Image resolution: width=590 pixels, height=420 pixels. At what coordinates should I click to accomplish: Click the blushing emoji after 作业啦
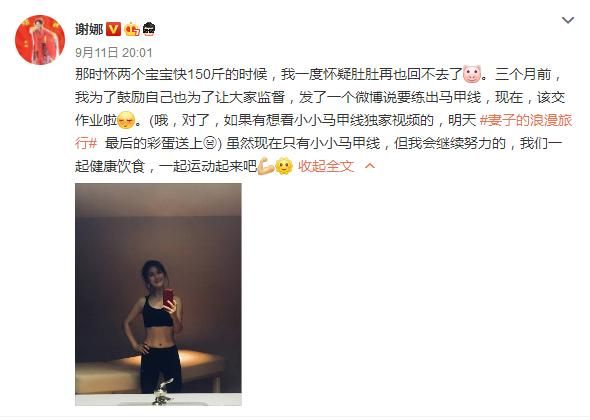click(x=126, y=121)
